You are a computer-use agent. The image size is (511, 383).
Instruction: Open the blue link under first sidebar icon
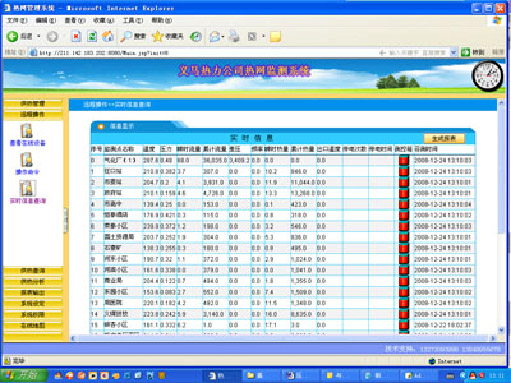28,143
